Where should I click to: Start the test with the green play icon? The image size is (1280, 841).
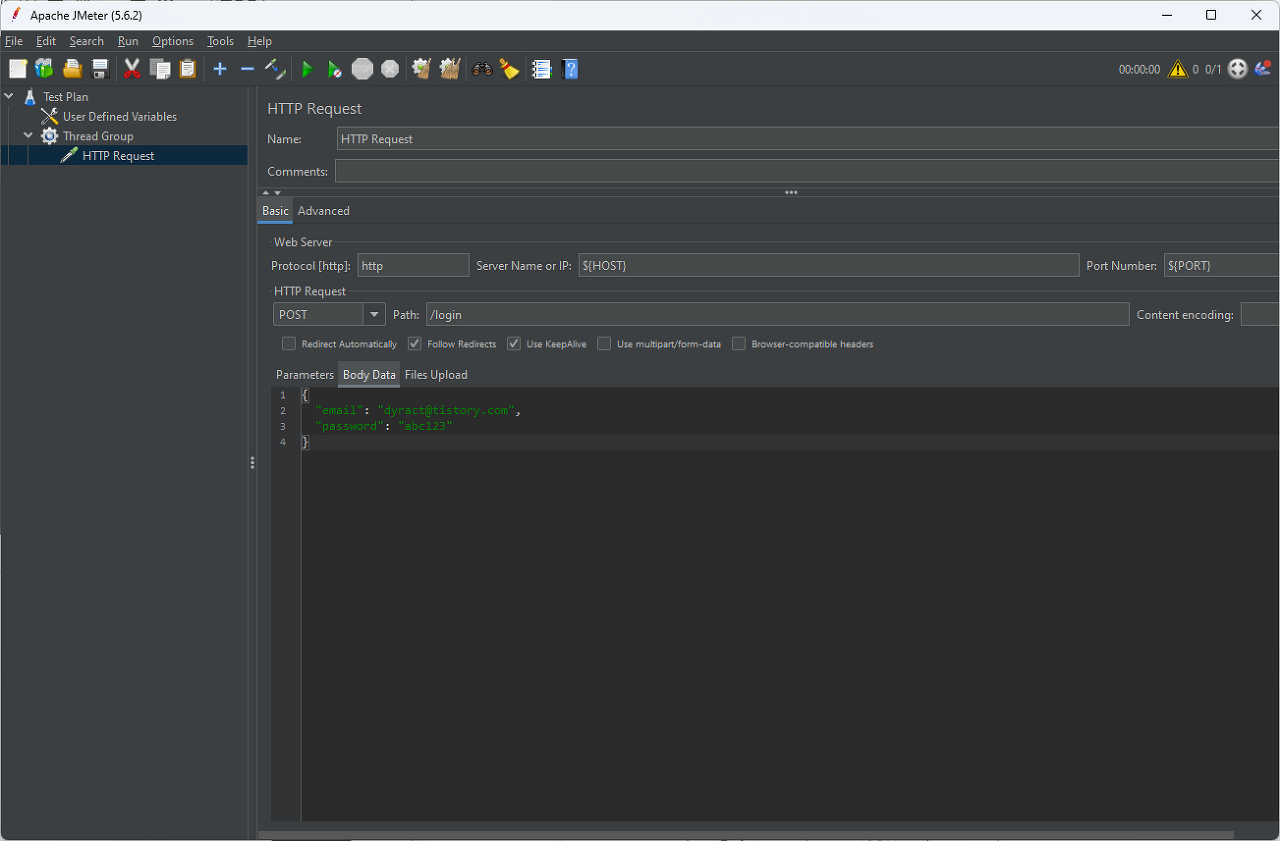[x=308, y=69]
